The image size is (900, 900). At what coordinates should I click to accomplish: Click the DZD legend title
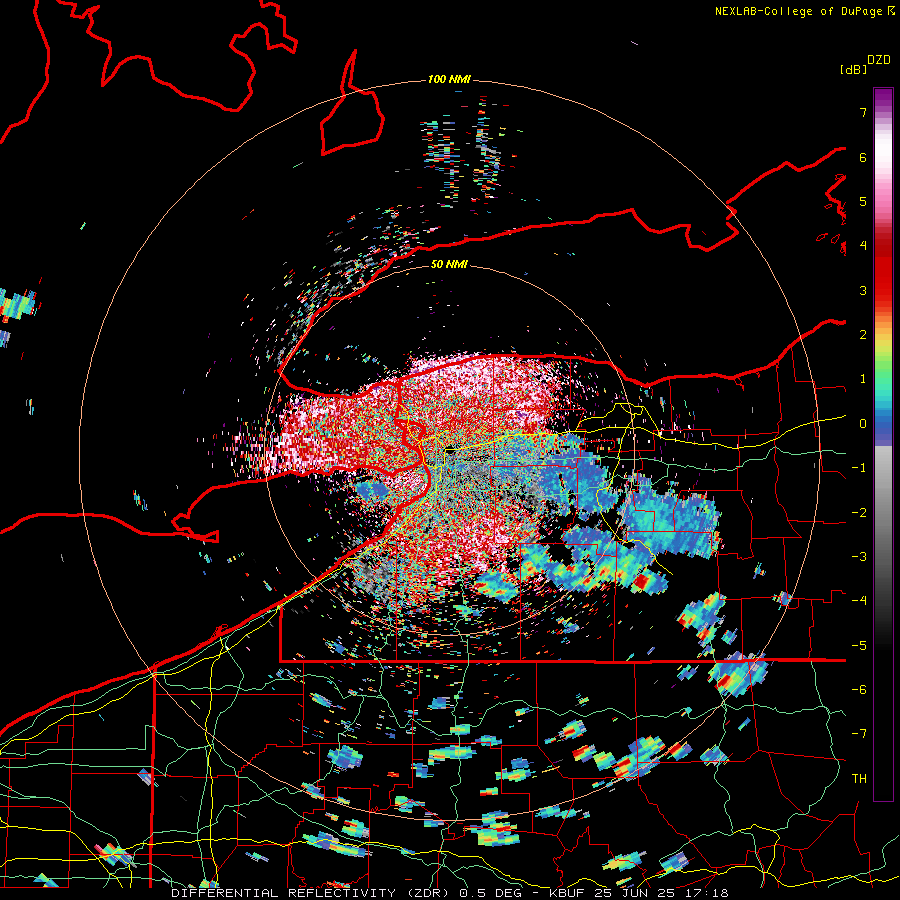point(879,60)
